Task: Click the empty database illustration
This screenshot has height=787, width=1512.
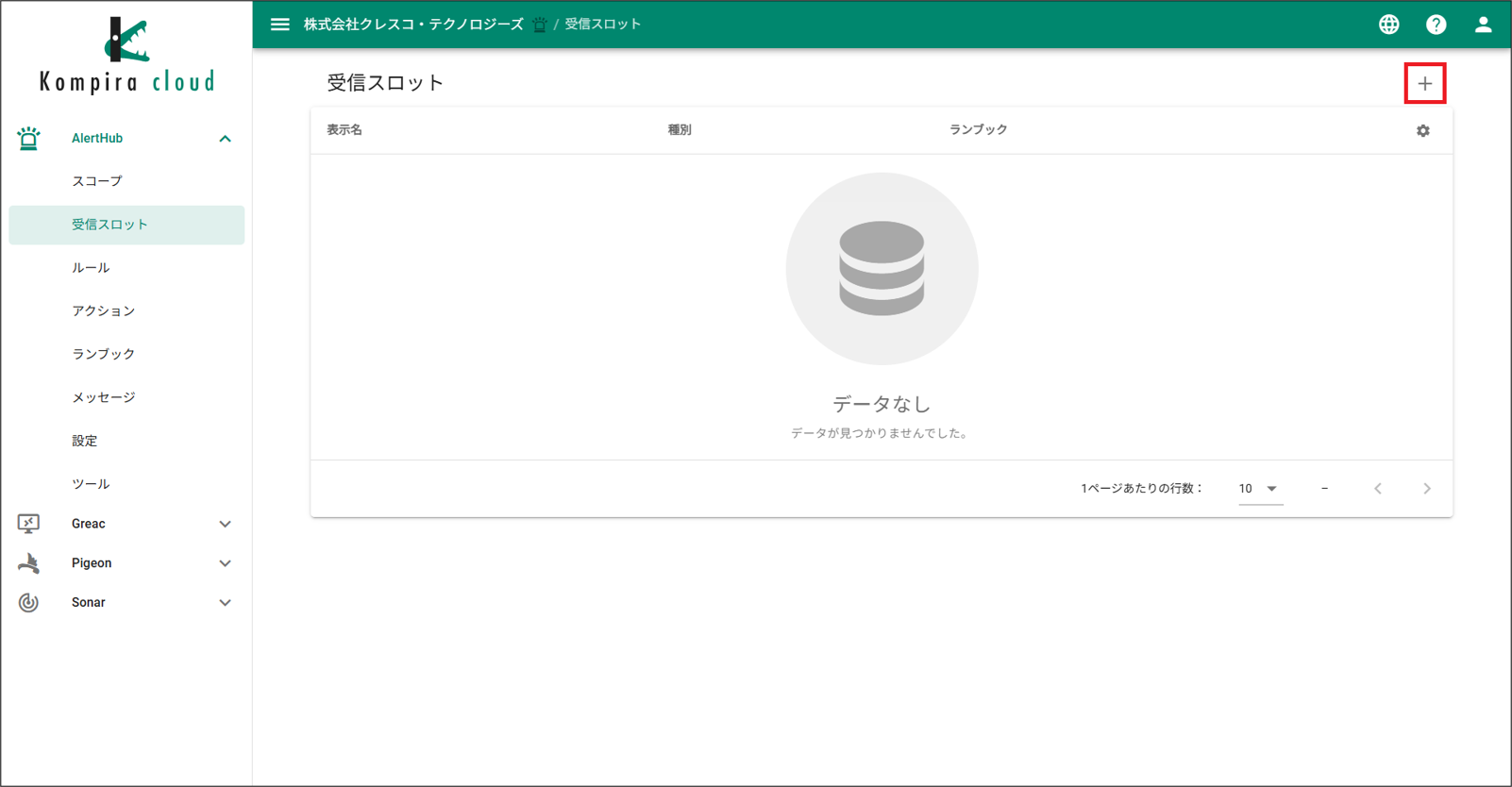Action: tap(882, 269)
